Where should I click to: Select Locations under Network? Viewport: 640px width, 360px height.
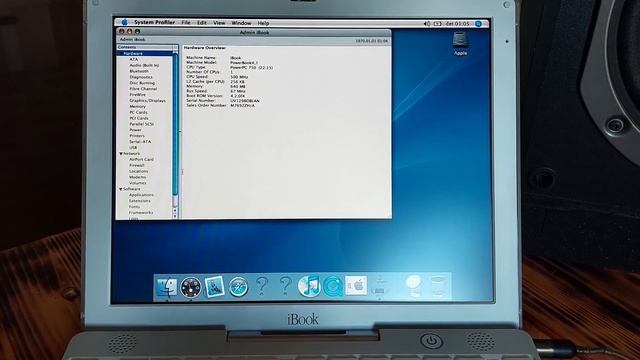coord(138,171)
